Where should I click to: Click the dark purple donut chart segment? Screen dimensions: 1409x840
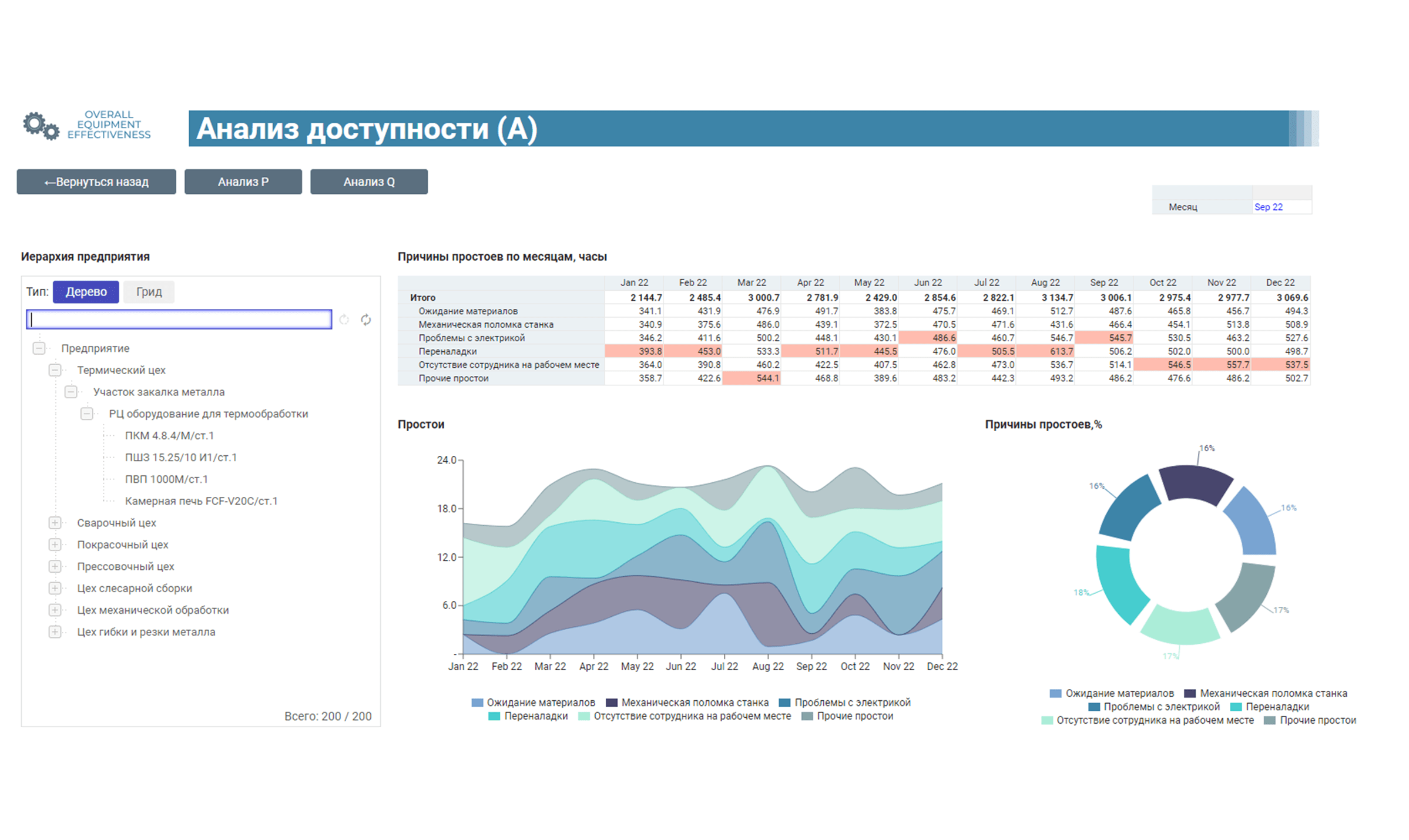tap(1194, 483)
